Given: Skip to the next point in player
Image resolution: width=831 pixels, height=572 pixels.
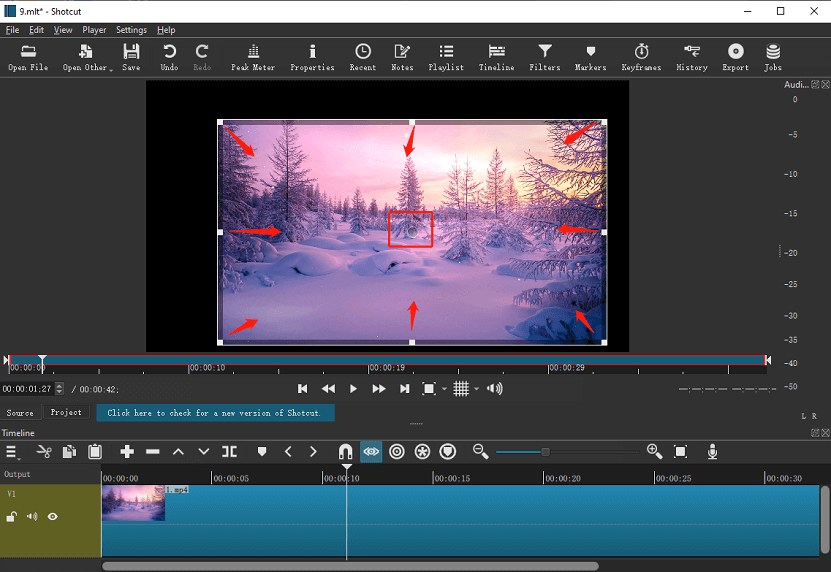Looking at the screenshot, I should tap(404, 389).
